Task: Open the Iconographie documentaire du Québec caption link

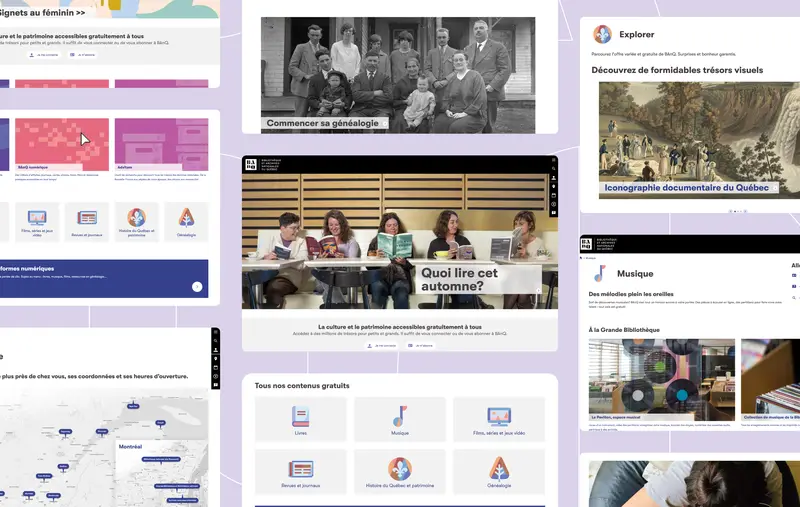Action: (x=689, y=188)
